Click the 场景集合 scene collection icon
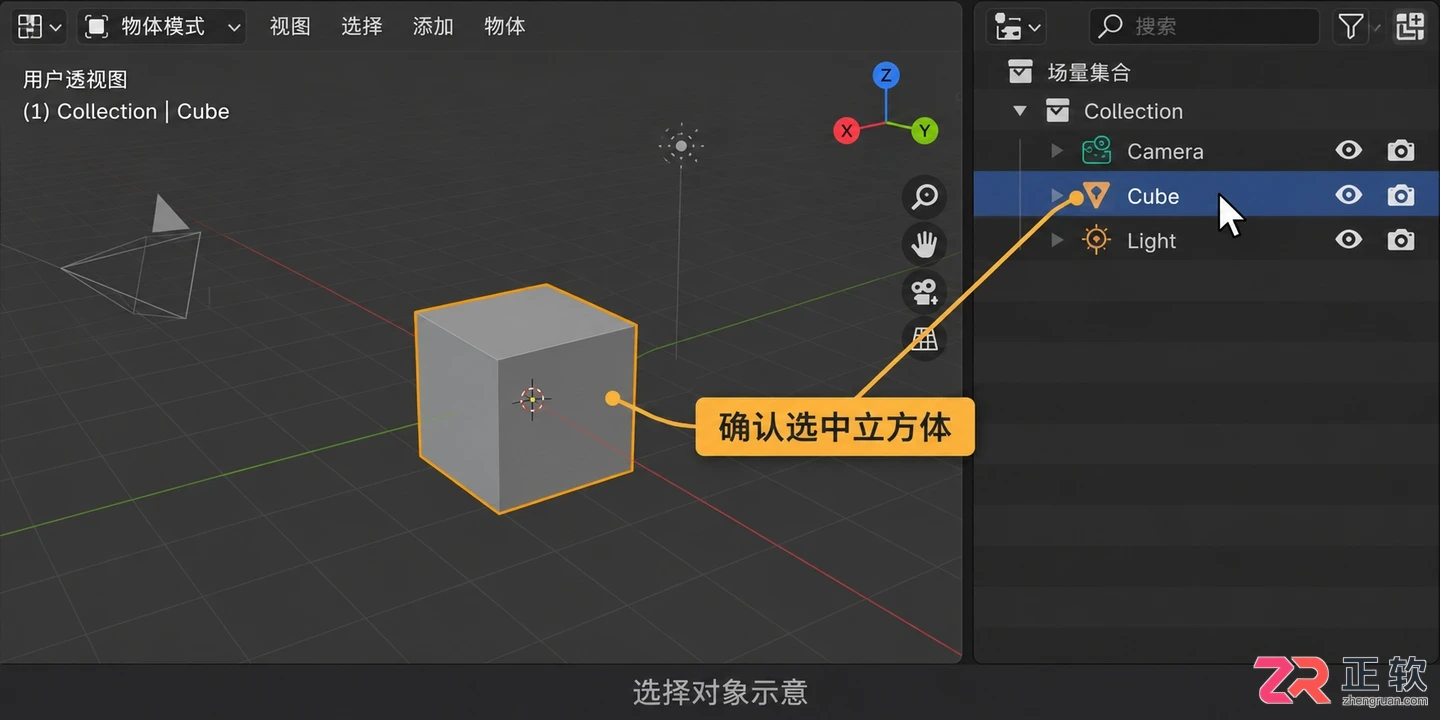 coord(1020,72)
